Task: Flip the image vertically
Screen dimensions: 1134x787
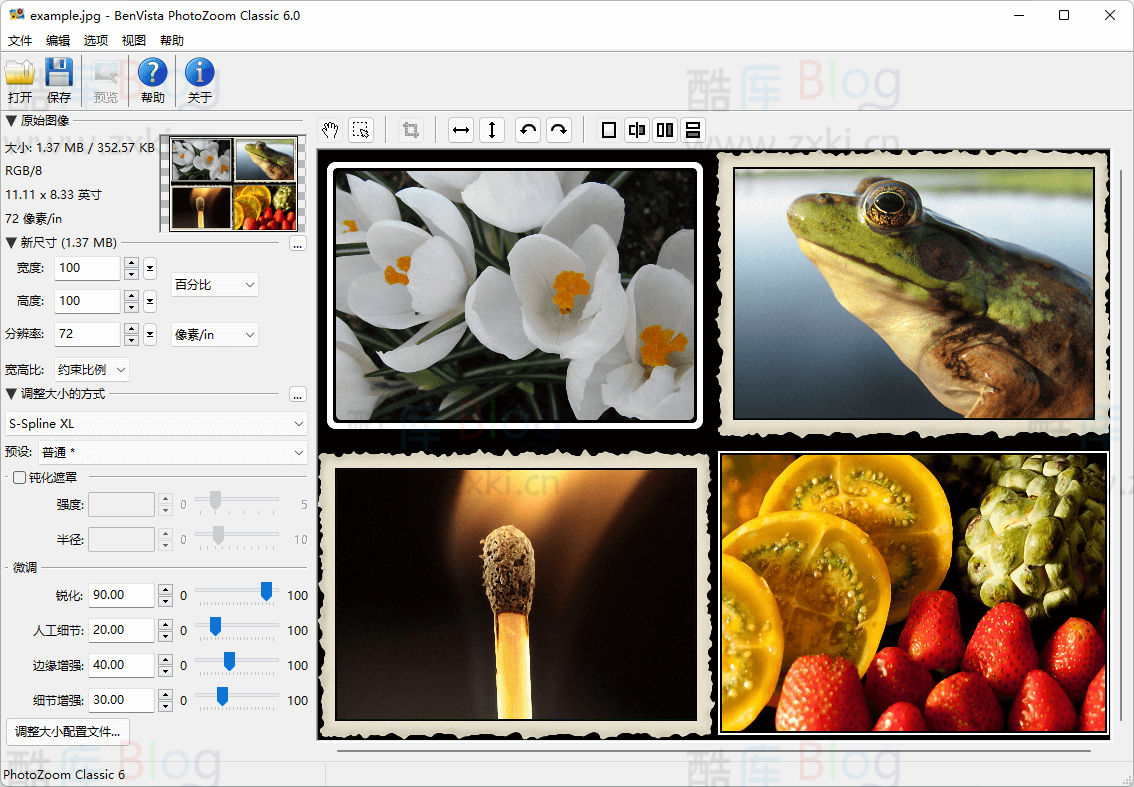Action: pos(491,130)
